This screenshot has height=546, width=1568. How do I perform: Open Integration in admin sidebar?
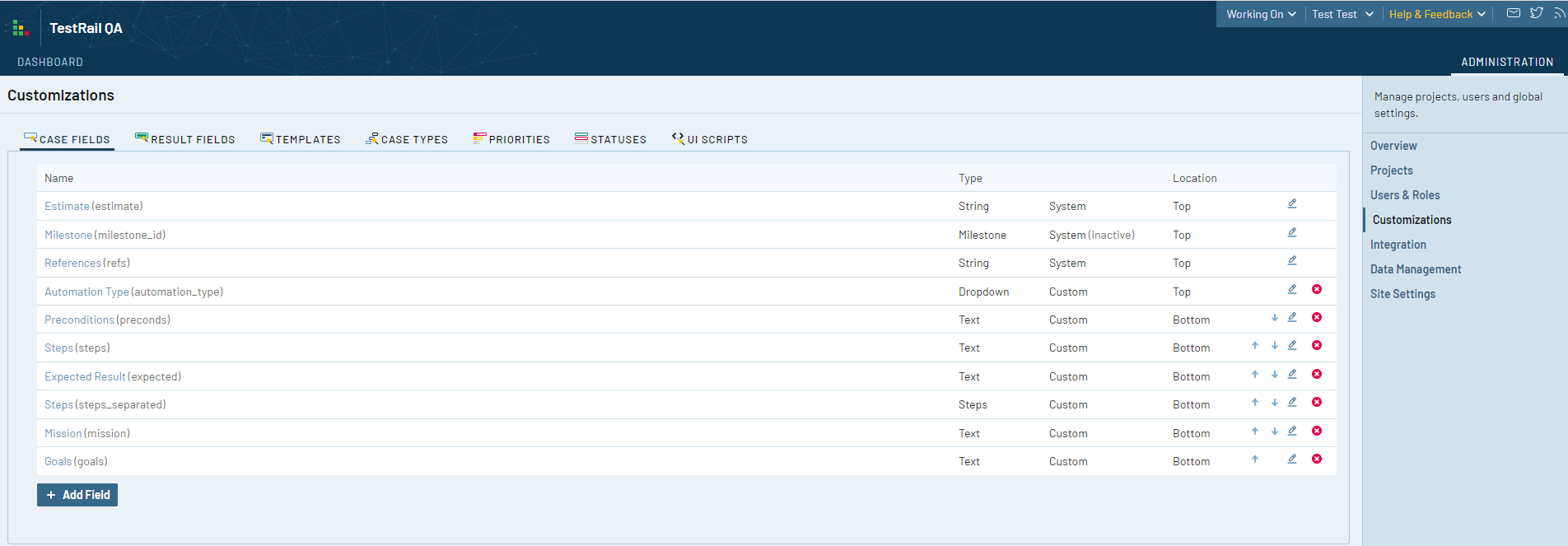point(1398,245)
